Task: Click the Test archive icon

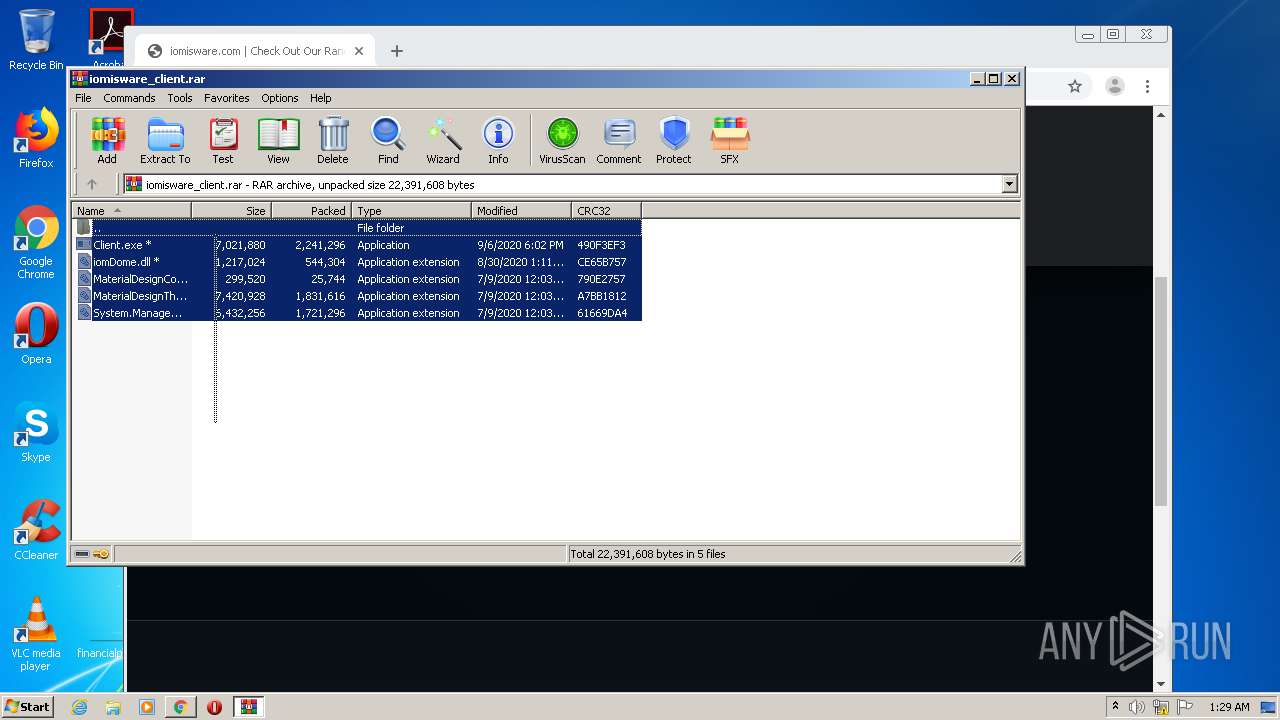Action: point(223,140)
